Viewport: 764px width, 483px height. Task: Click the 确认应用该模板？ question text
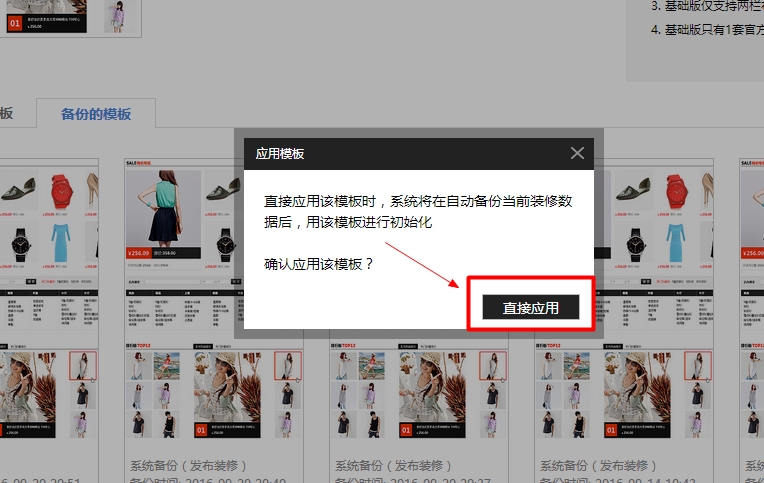click(x=319, y=264)
